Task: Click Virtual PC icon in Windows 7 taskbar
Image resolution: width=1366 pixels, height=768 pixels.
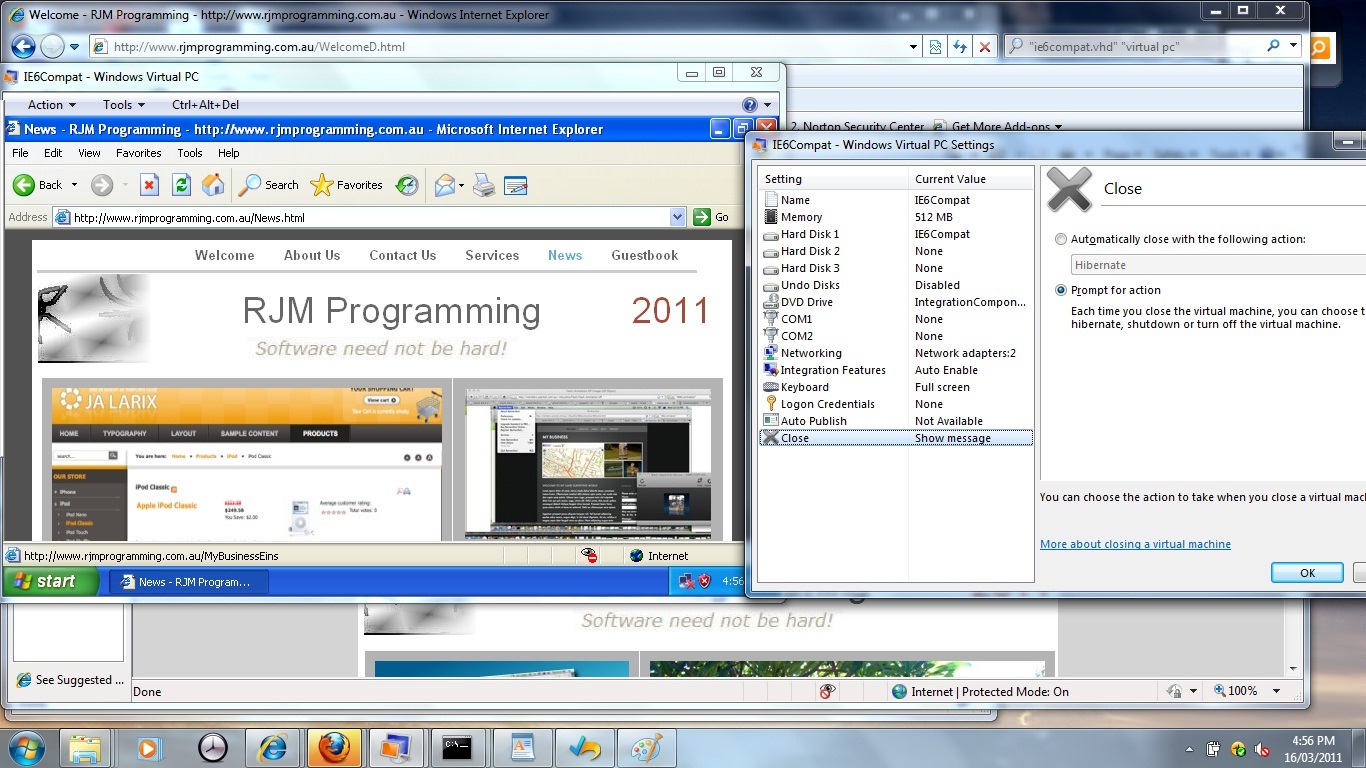Action: 395,747
